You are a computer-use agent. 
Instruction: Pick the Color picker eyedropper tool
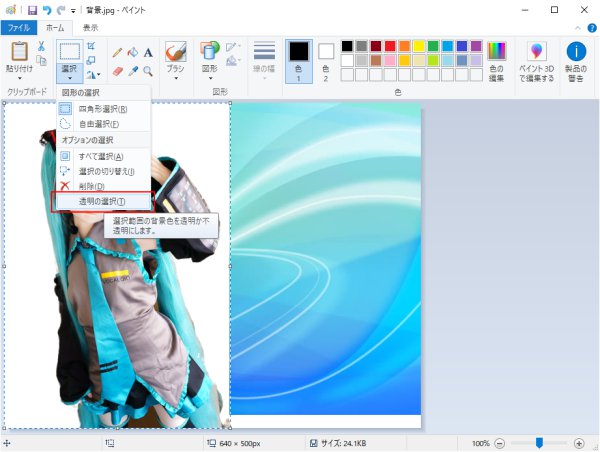coord(132,71)
